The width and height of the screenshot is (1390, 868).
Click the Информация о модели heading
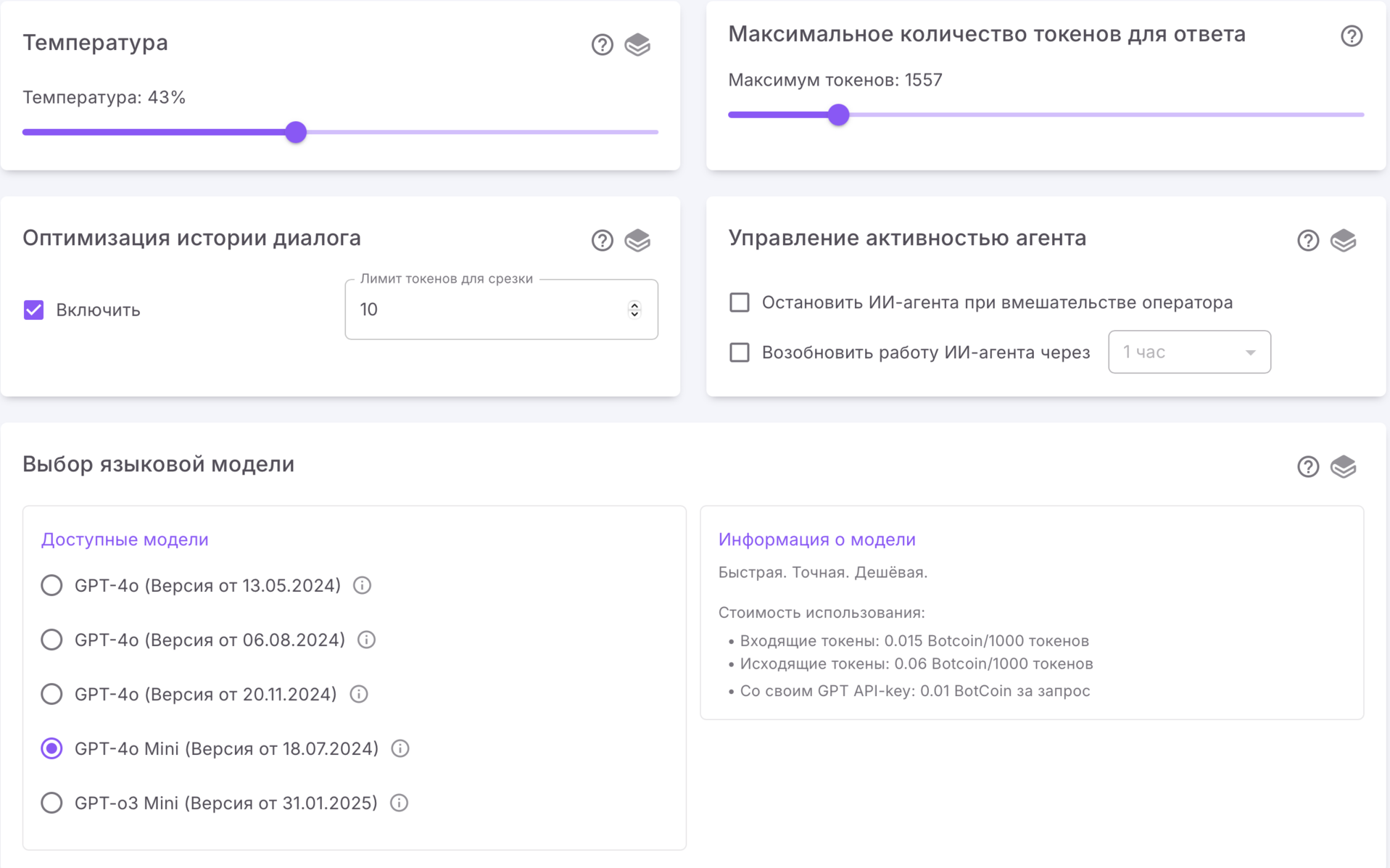pyautogui.click(x=816, y=539)
